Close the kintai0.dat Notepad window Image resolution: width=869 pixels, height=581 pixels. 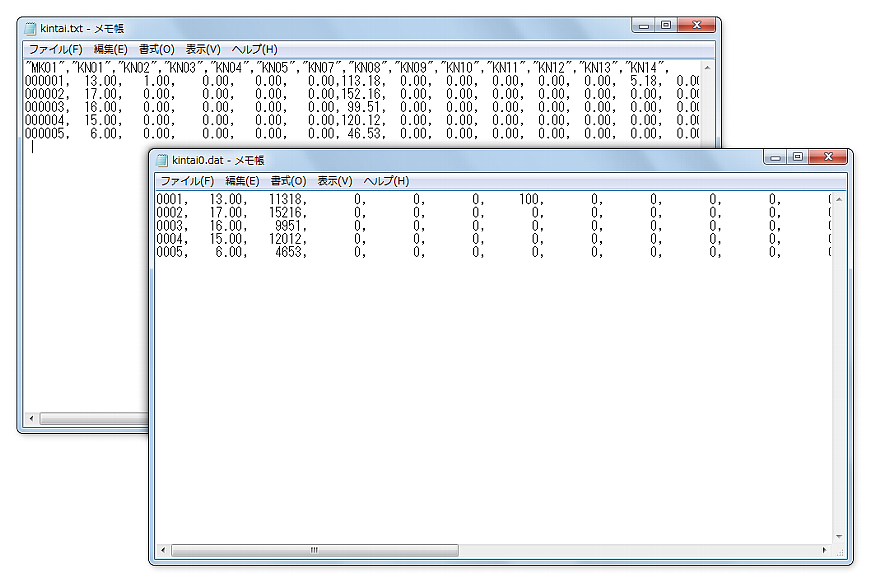coord(827,157)
